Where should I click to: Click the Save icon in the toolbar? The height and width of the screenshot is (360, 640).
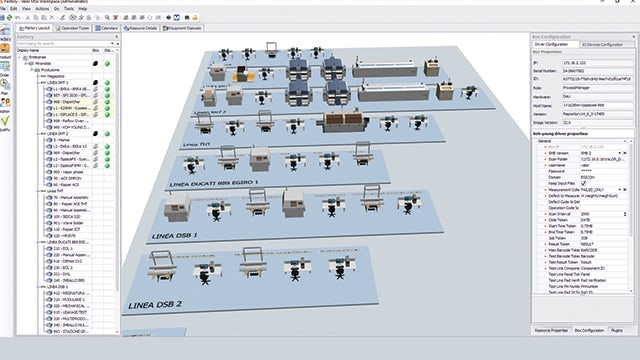(x=2, y=18)
